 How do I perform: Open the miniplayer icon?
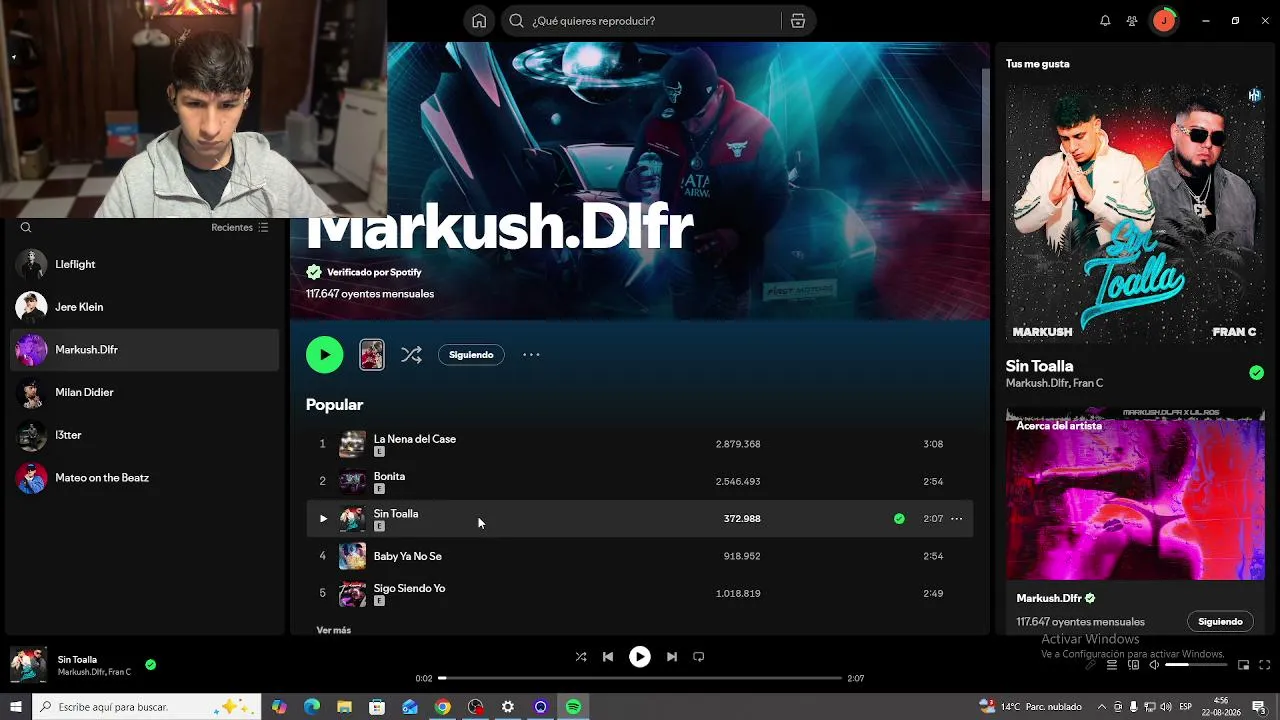(1244, 665)
